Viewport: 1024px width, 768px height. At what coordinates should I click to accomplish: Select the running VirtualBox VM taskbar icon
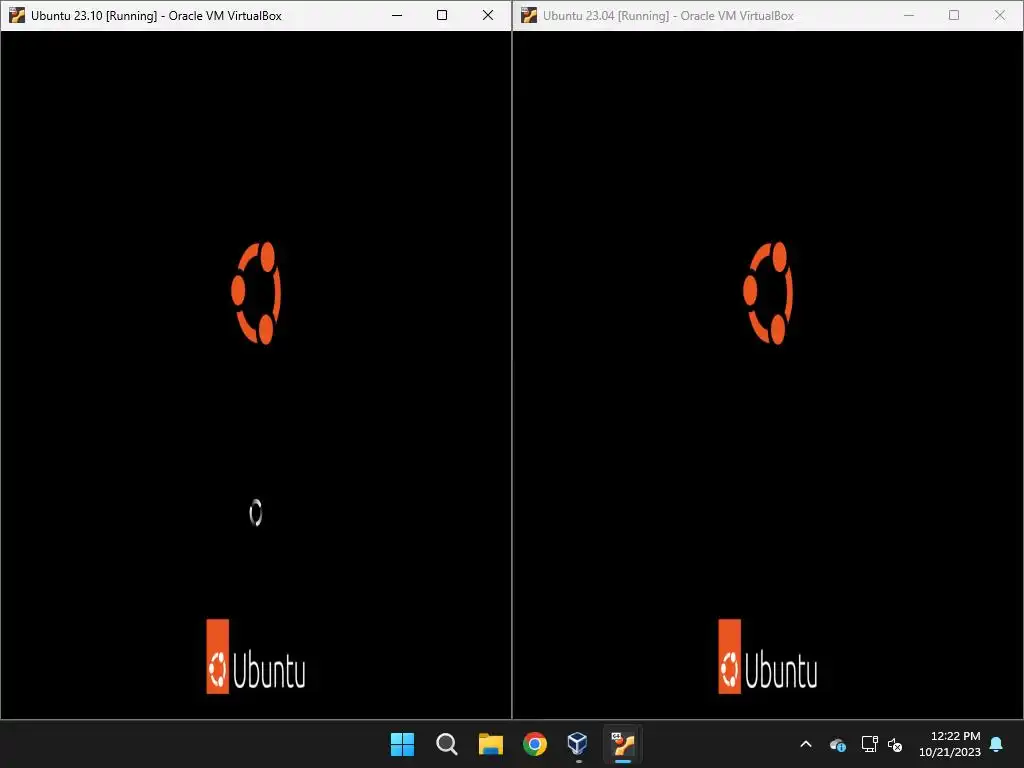623,744
